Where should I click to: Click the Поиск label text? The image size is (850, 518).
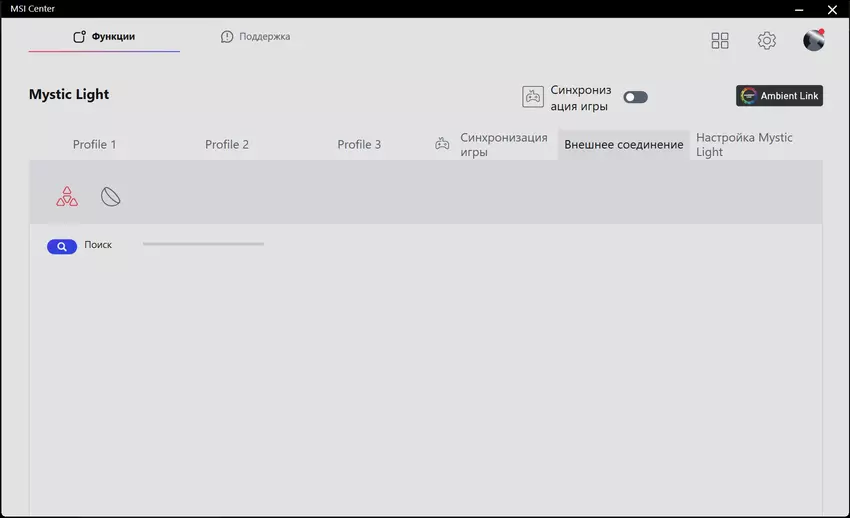[98, 245]
